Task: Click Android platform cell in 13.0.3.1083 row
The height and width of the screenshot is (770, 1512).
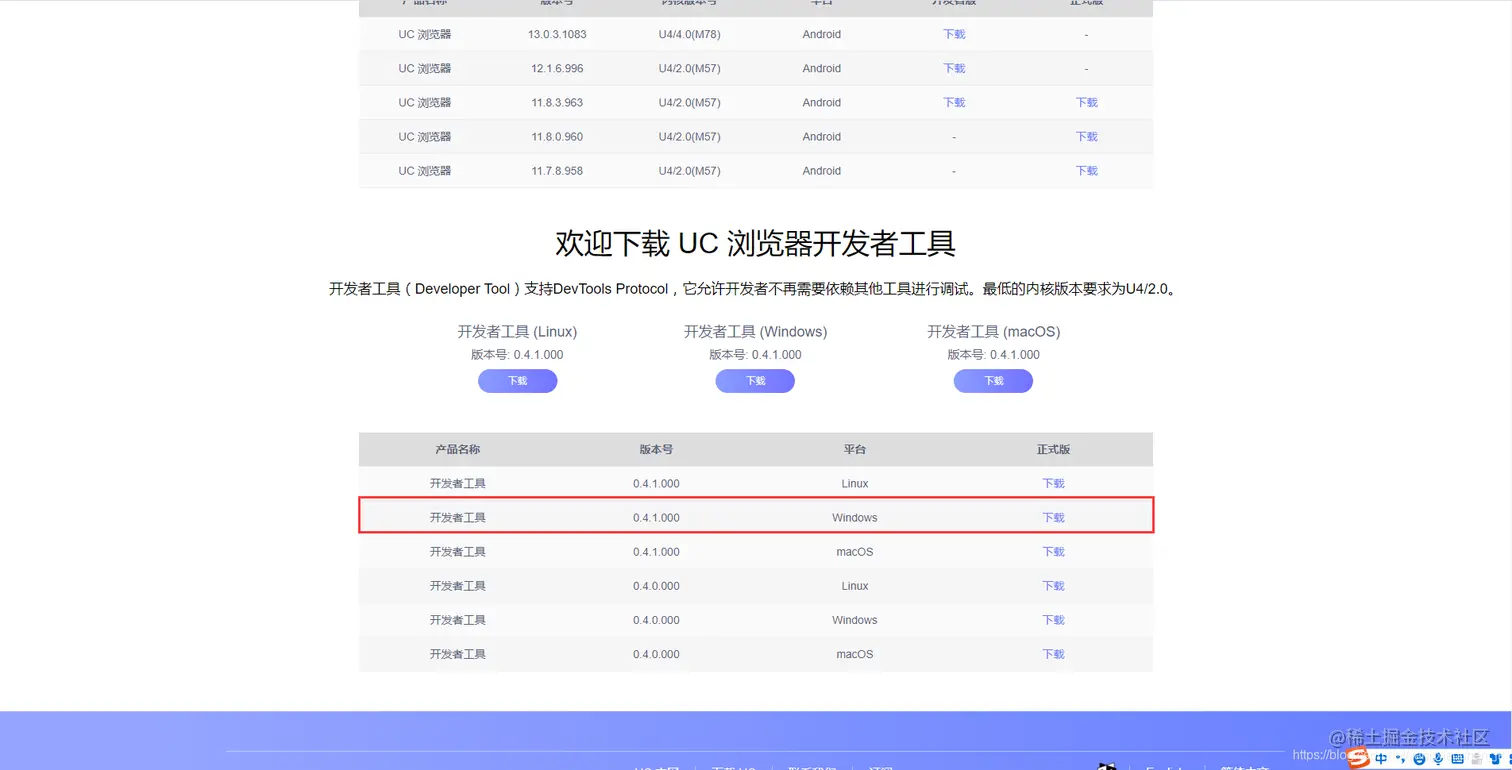Action: coord(821,34)
